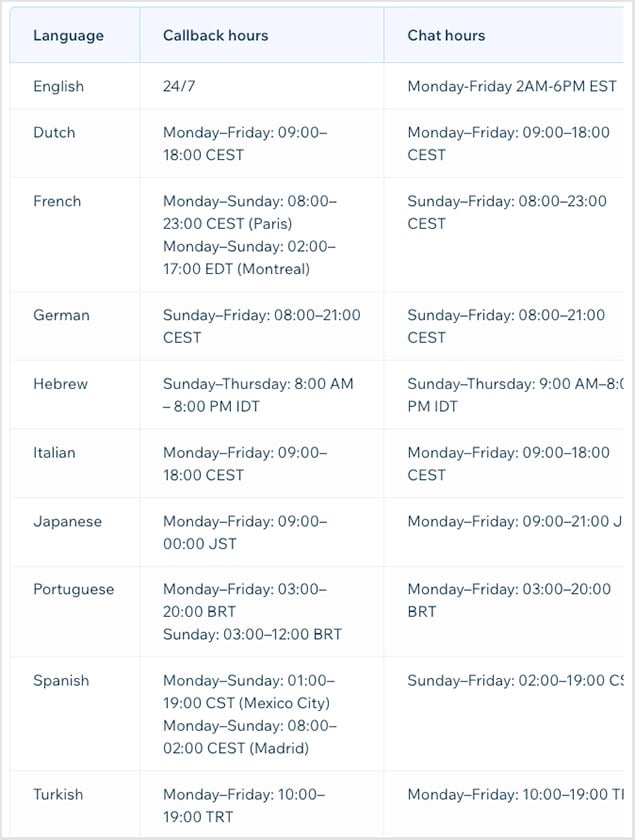Image resolution: width=635 pixels, height=840 pixels.
Task: Click the Japanese language row label
Action: 67,522
